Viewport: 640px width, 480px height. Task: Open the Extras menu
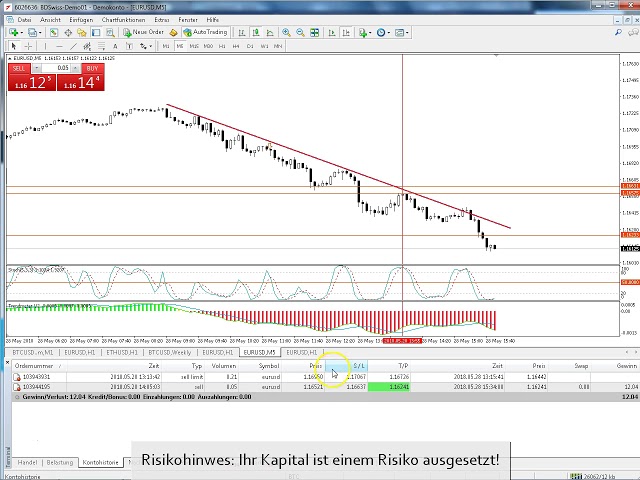[162, 20]
